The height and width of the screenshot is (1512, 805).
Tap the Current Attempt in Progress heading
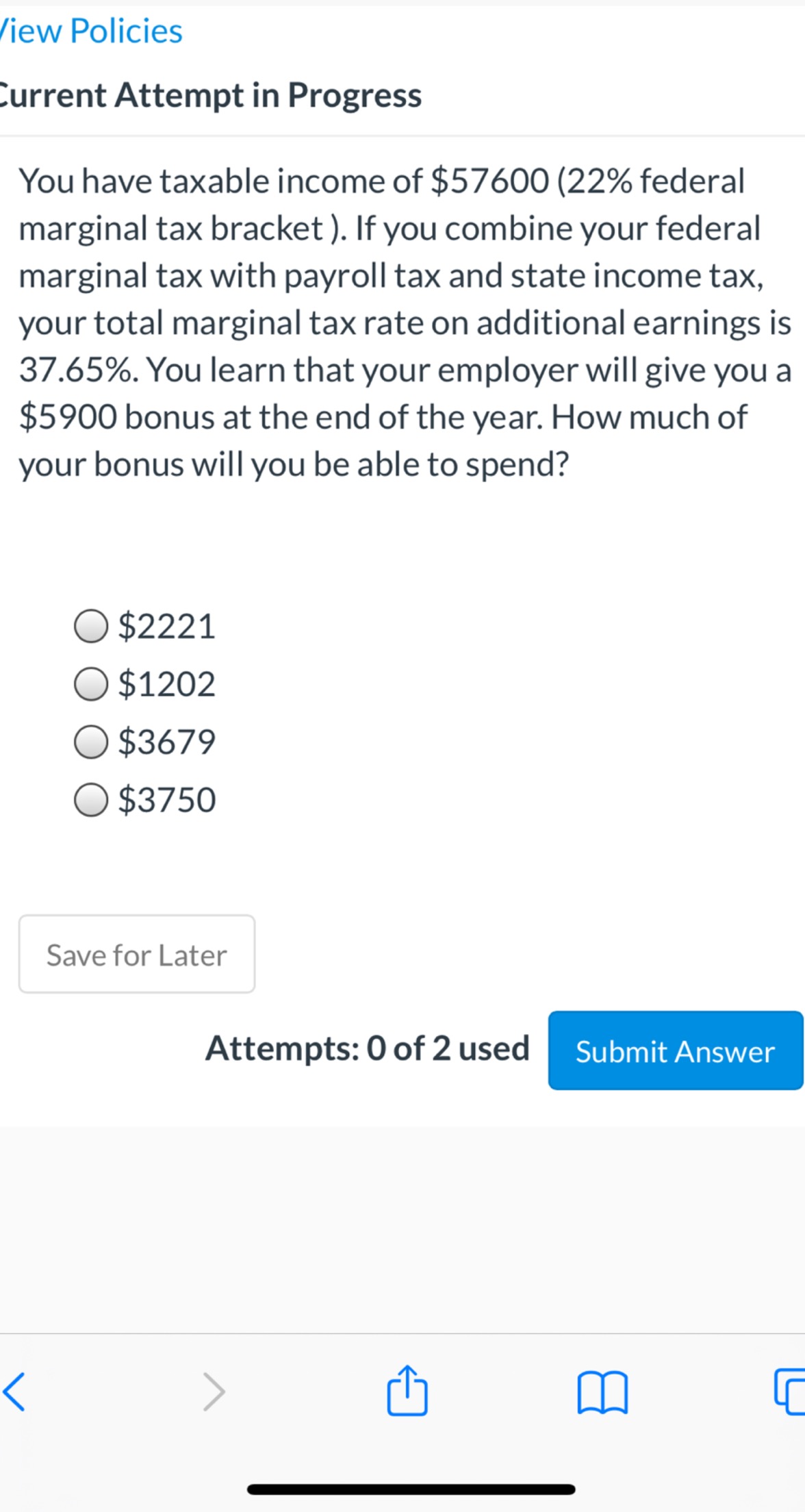tap(210, 95)
